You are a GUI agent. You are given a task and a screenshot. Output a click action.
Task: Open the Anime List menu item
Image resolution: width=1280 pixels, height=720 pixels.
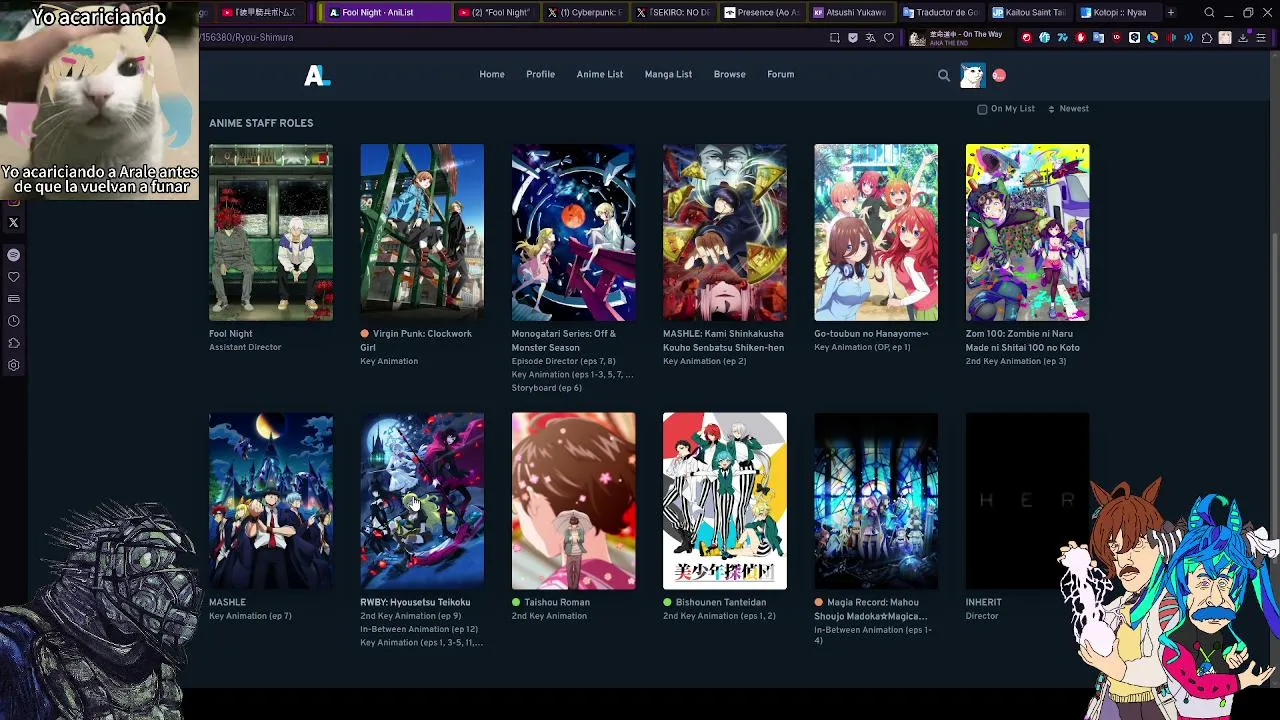click(x=600, y=75)
